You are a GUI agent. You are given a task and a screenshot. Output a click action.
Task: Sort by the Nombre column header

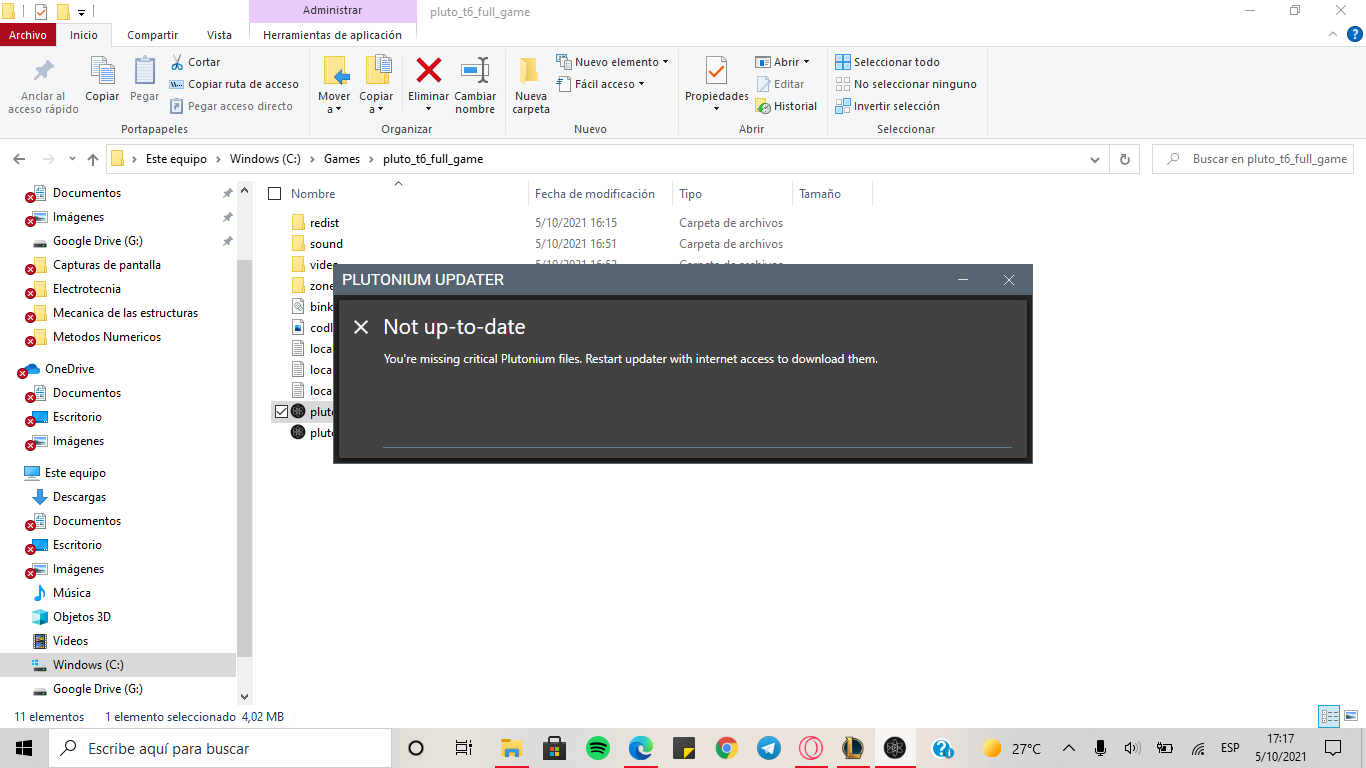tap(313, 194)
